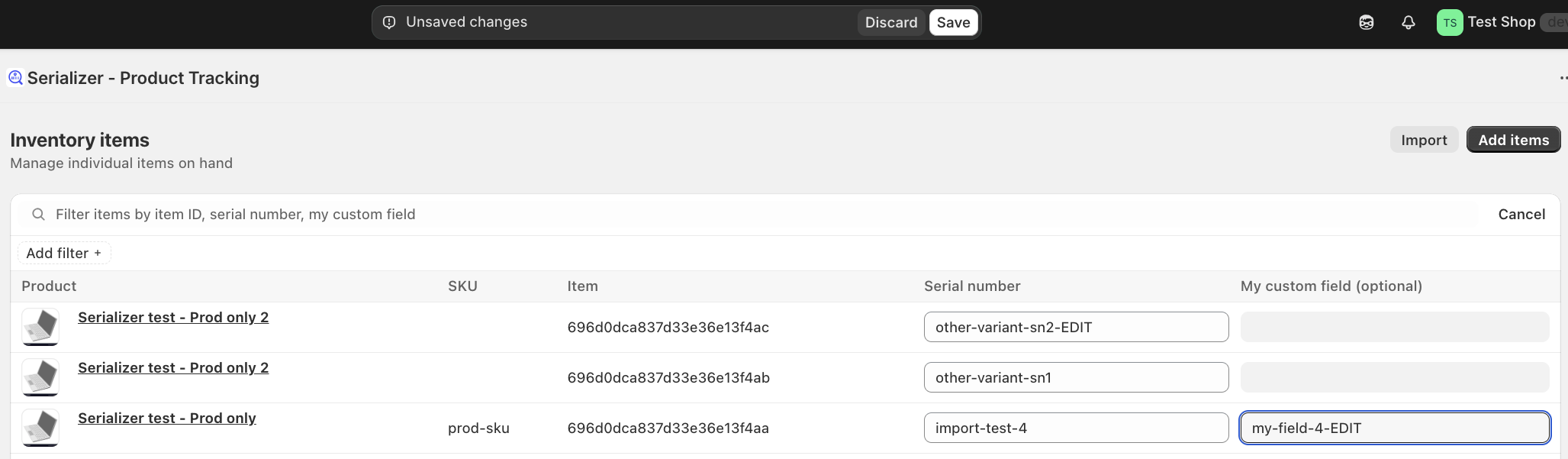Open the three-dot more options menu

point(1562,78)
